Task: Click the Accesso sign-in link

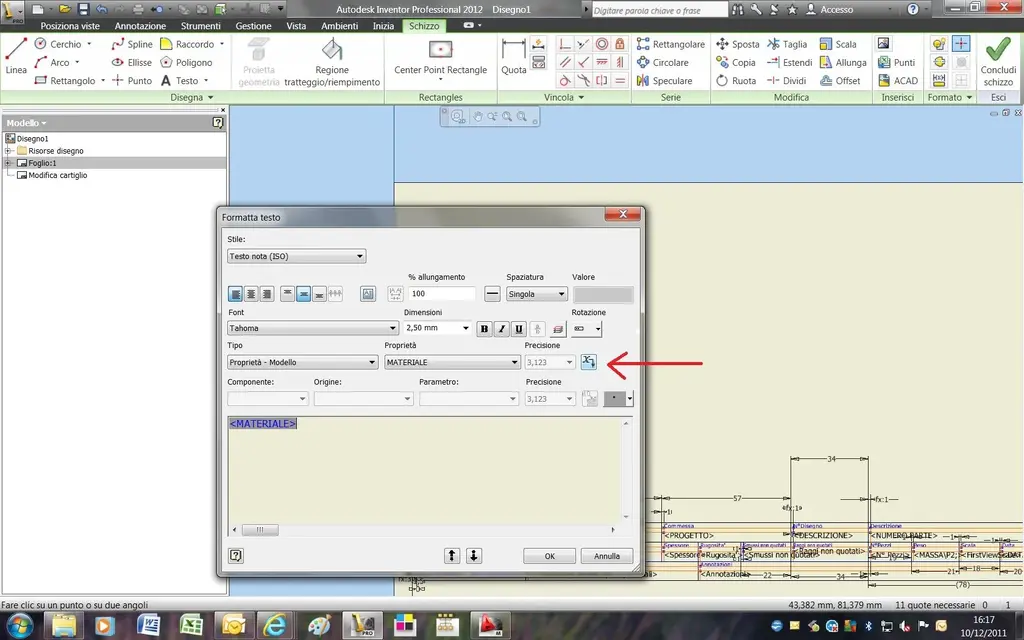Action: (830, 9)
